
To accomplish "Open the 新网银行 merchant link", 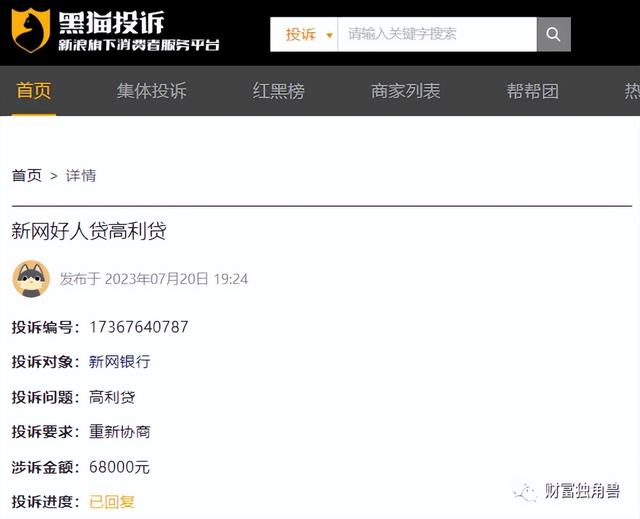I will click(120, 362).
